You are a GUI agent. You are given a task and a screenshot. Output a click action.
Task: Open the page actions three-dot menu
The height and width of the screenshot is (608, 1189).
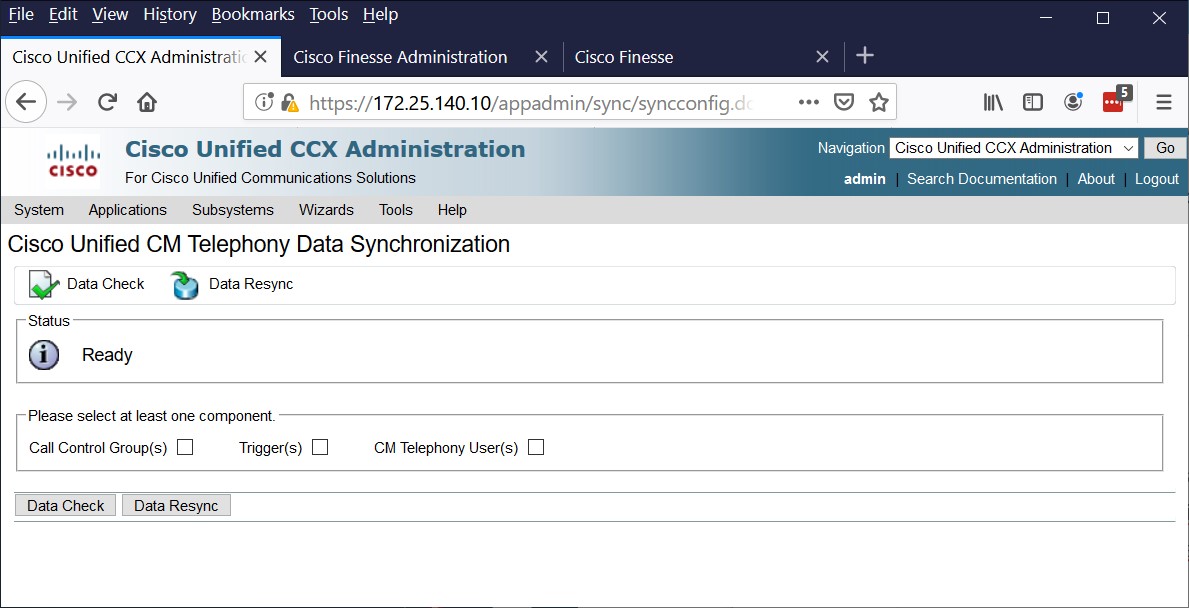pos(809,102)
